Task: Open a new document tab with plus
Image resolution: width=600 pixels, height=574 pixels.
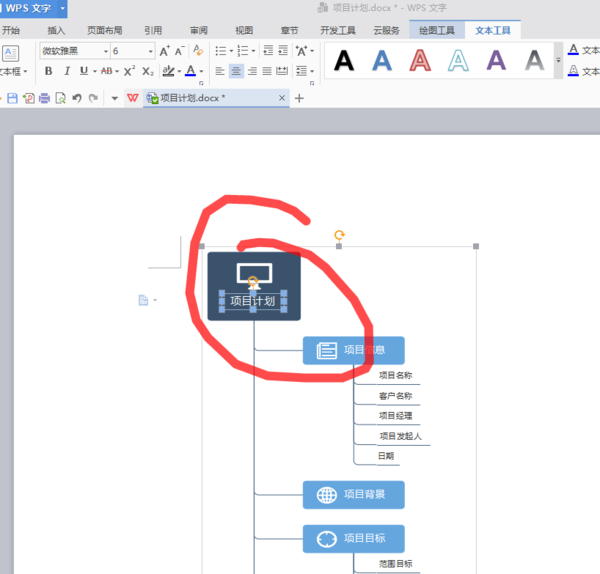Action: point(299,98)
